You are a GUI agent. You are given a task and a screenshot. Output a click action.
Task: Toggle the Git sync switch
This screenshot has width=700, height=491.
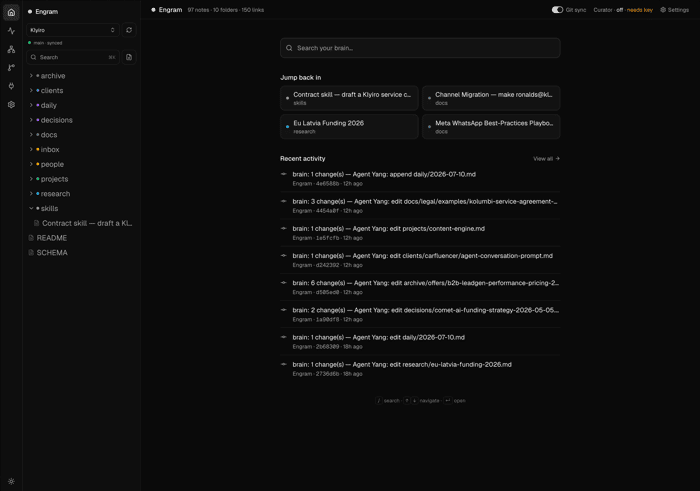click(x=557, y=10)
